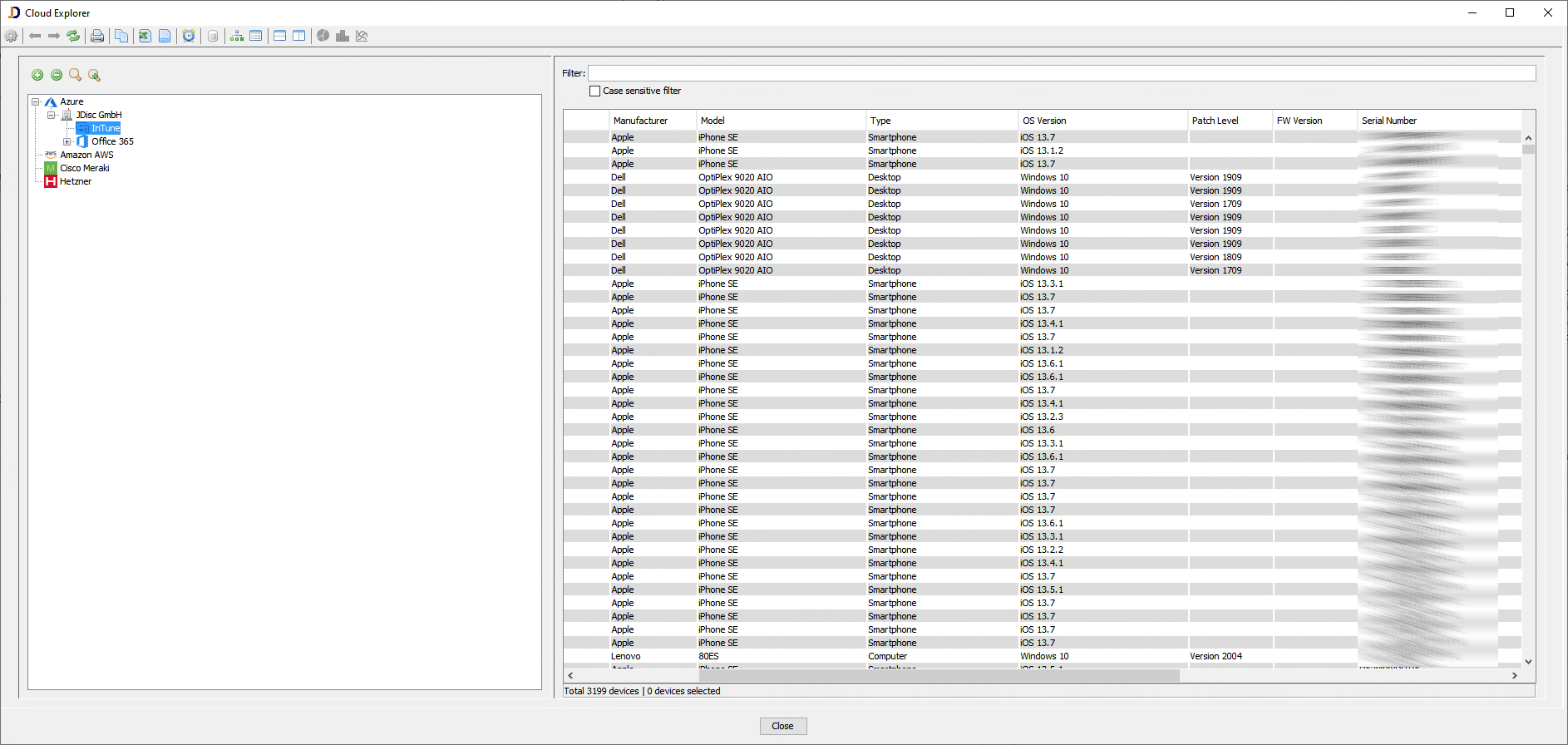Go forward with the right arrow icon
This screenshot has width=1568, height=745.
click(54, 36)
